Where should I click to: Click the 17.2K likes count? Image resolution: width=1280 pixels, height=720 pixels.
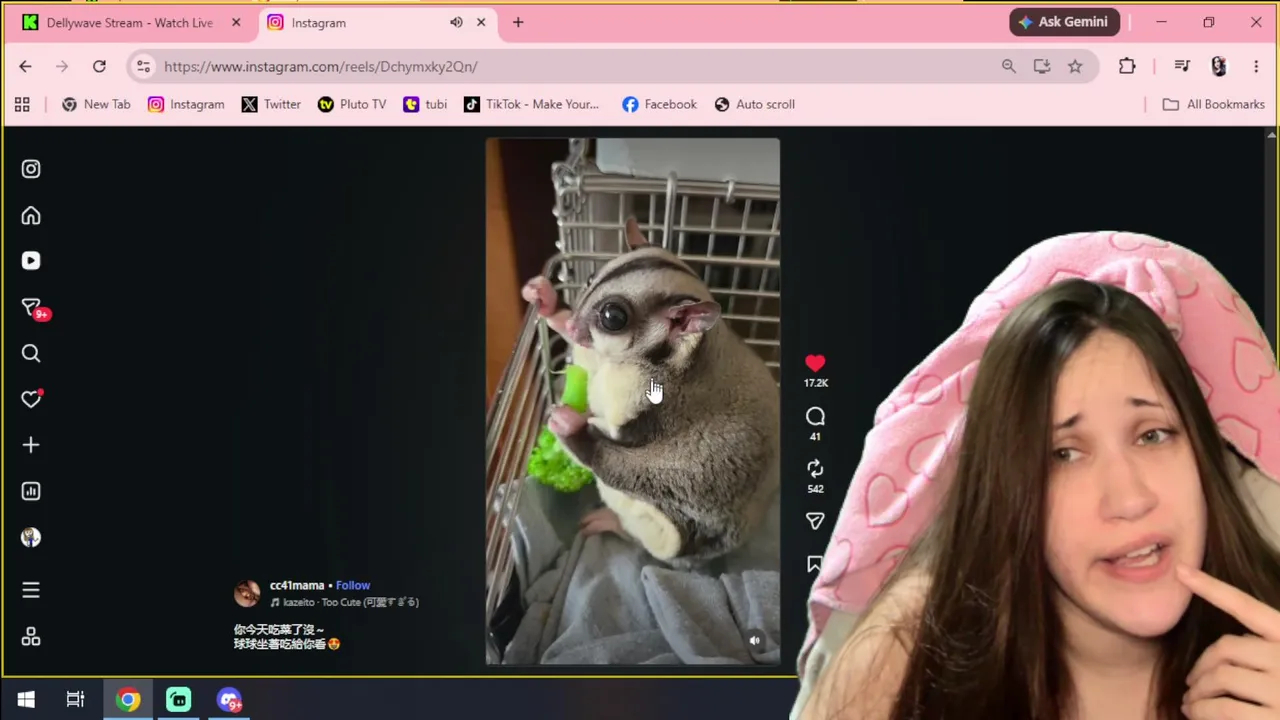816,383
